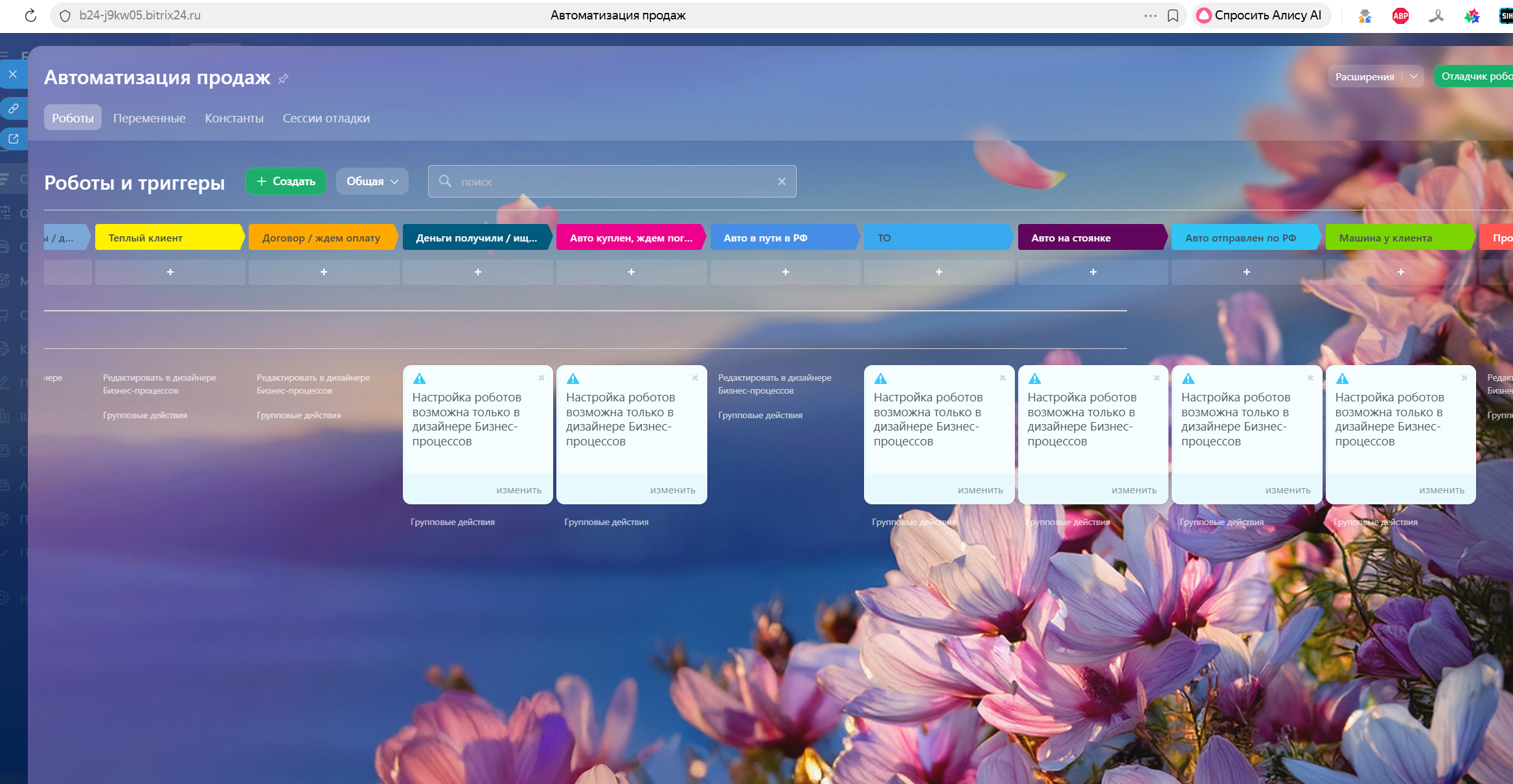Click the open in new window icon

click(13, 139)
